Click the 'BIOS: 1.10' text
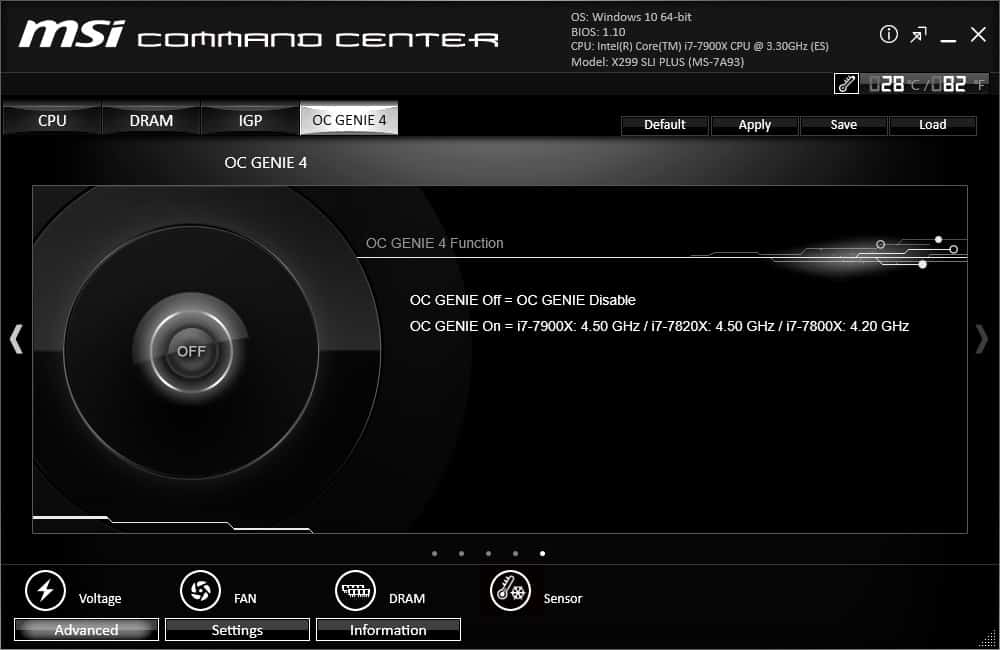Image resolution: width=1000 pixels, height=650 pixels. pos(598,31)
